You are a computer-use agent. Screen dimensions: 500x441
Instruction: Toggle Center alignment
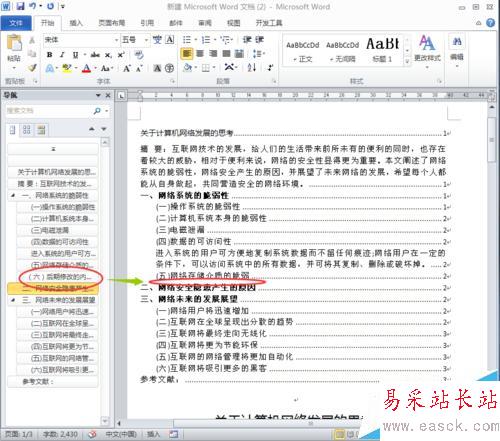(200, 54)
